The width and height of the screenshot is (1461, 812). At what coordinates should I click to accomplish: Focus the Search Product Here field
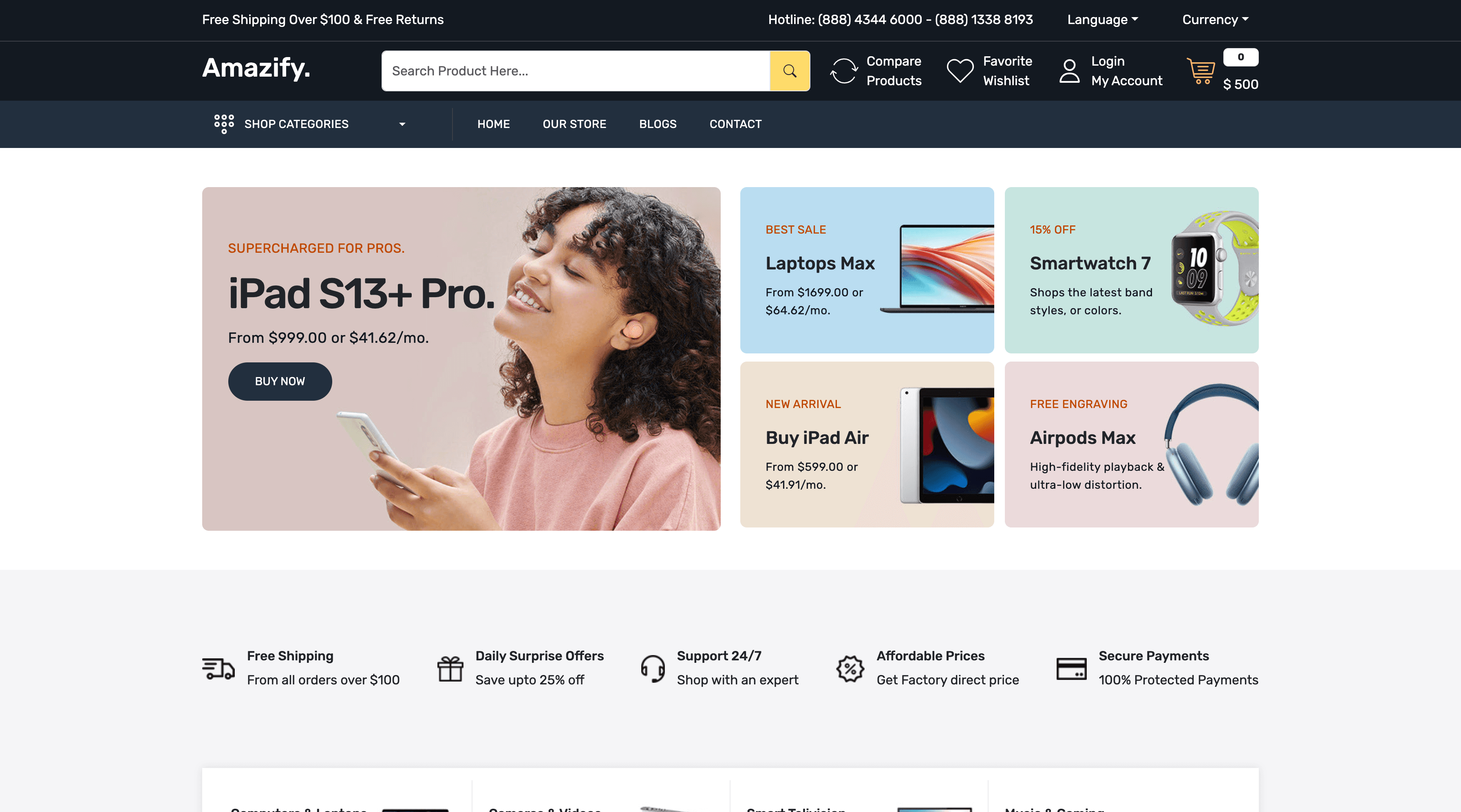[576, 71]
